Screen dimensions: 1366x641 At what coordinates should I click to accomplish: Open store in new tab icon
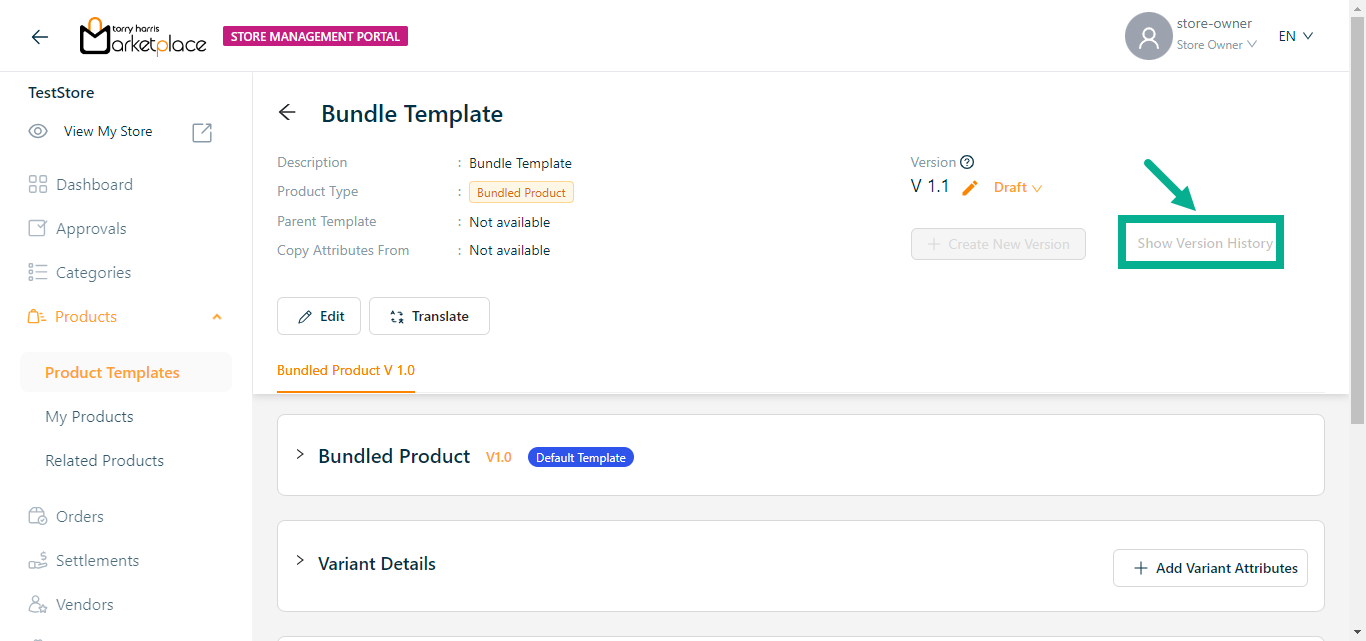pyautogui.click(x=202, y=132)
